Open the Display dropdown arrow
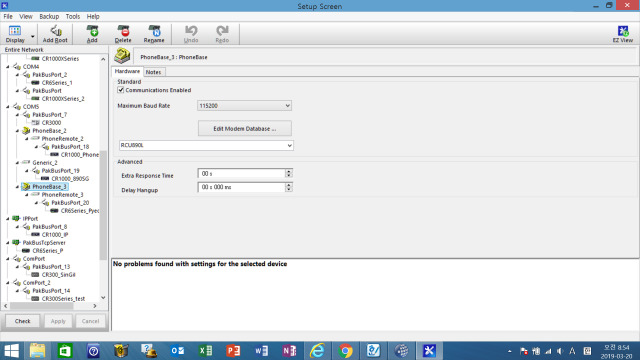 (33, 37)
